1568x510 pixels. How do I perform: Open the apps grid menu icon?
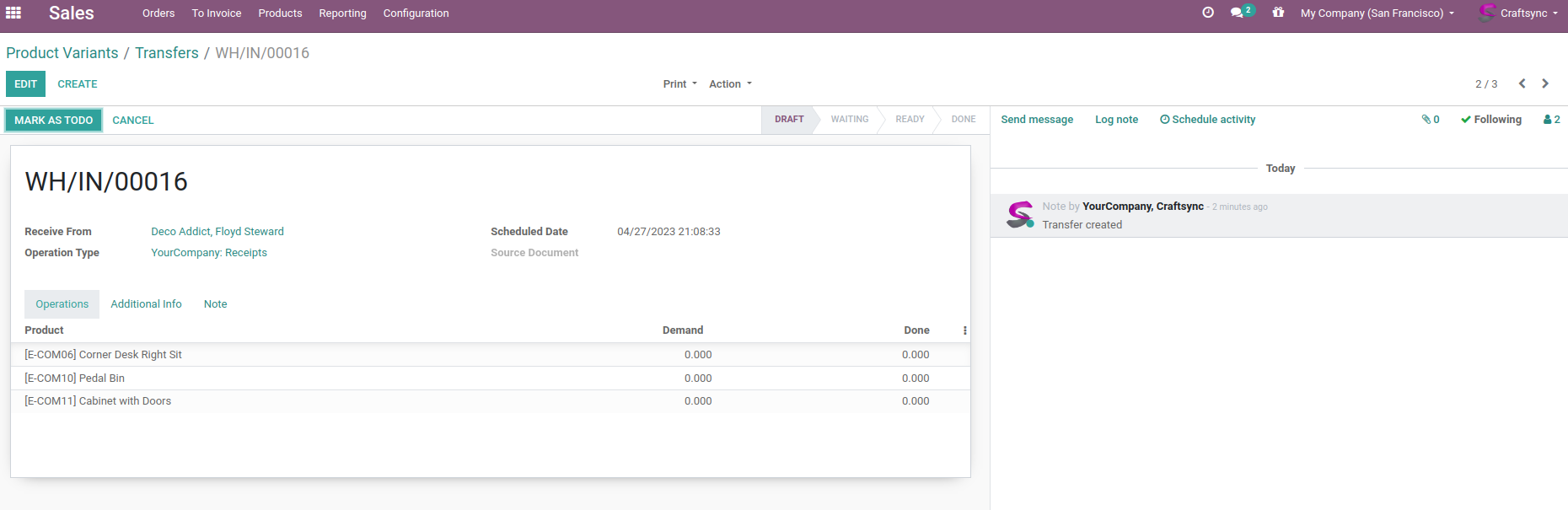[x=13, y=13]
